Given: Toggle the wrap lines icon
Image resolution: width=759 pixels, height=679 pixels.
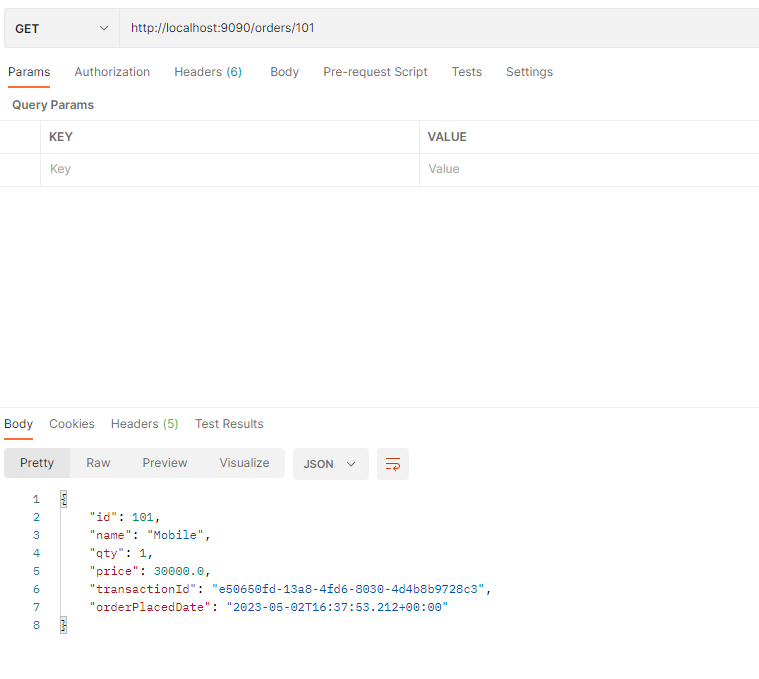Looking at the screenshot, I should [393, 464].
